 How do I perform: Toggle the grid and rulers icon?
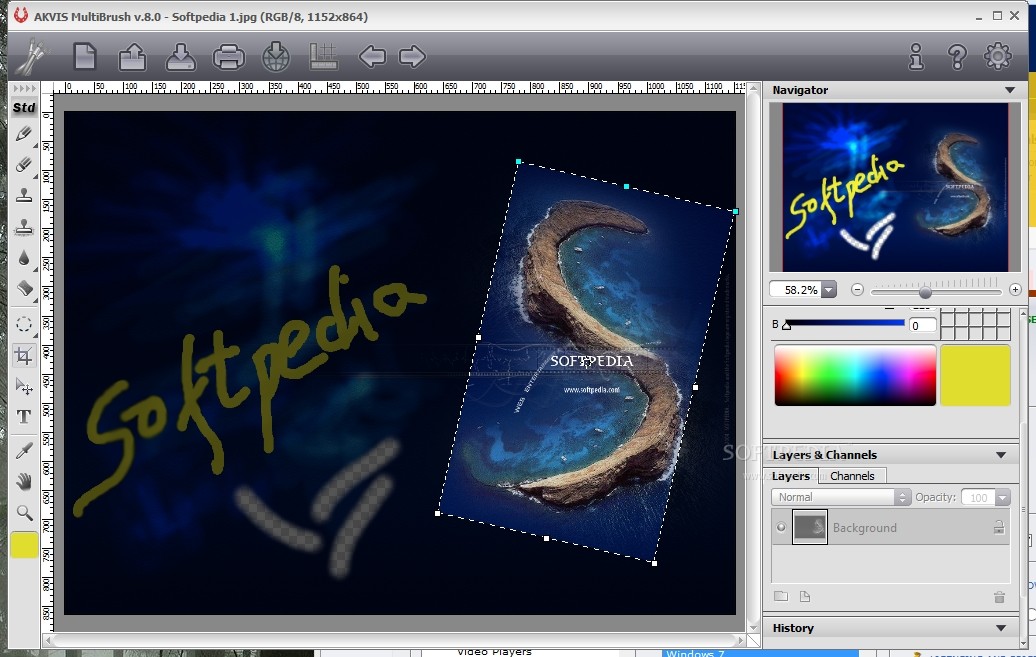[324, 56]
